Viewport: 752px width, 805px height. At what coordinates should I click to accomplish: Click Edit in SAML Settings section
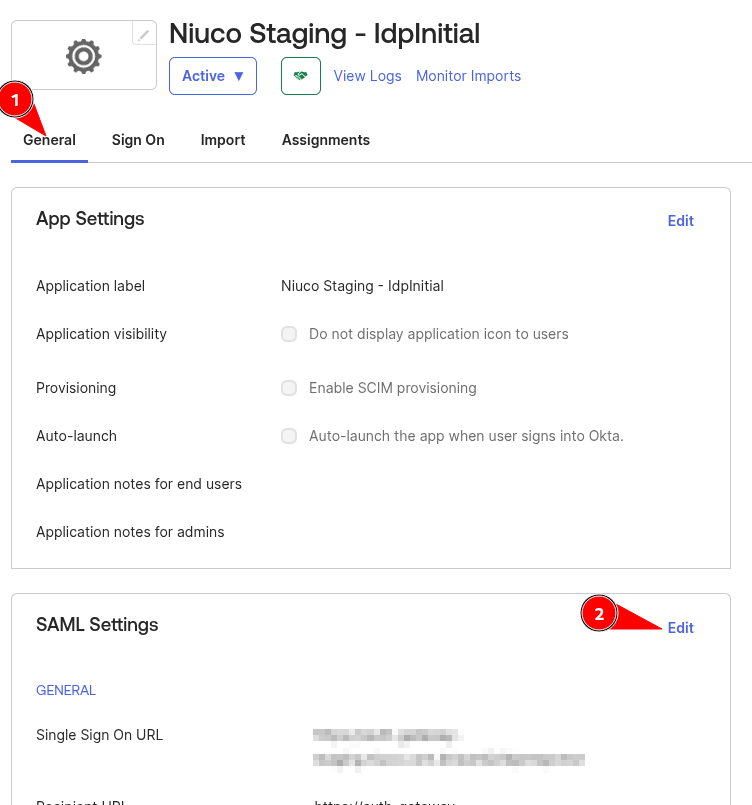pyautogui.click(x=681, y=628)
